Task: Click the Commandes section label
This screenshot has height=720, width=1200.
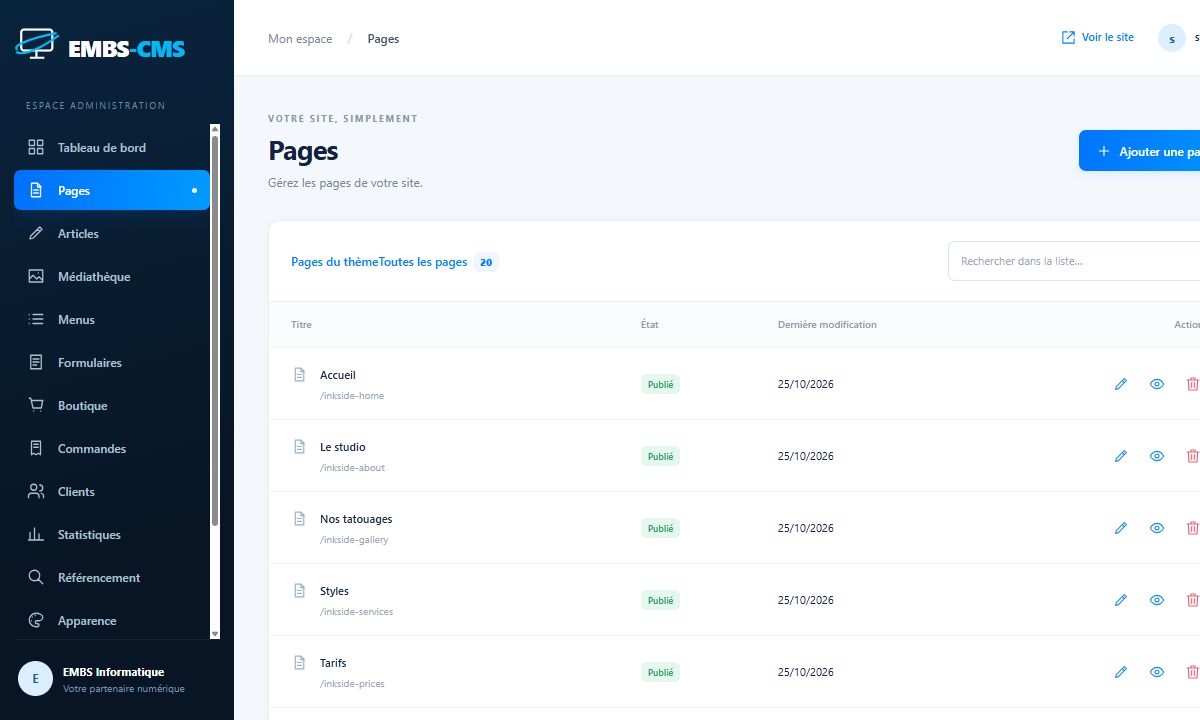Action: [x=92, y=448]
